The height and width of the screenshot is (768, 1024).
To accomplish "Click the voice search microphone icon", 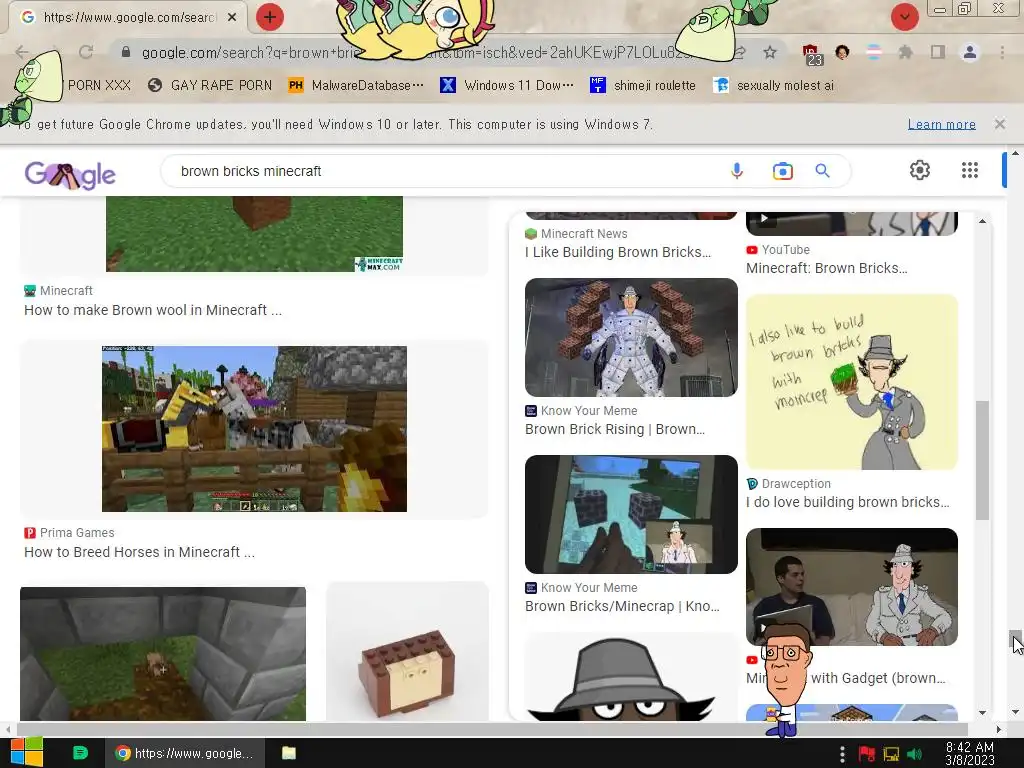I will pyautogui.click(x=737, y=171).
